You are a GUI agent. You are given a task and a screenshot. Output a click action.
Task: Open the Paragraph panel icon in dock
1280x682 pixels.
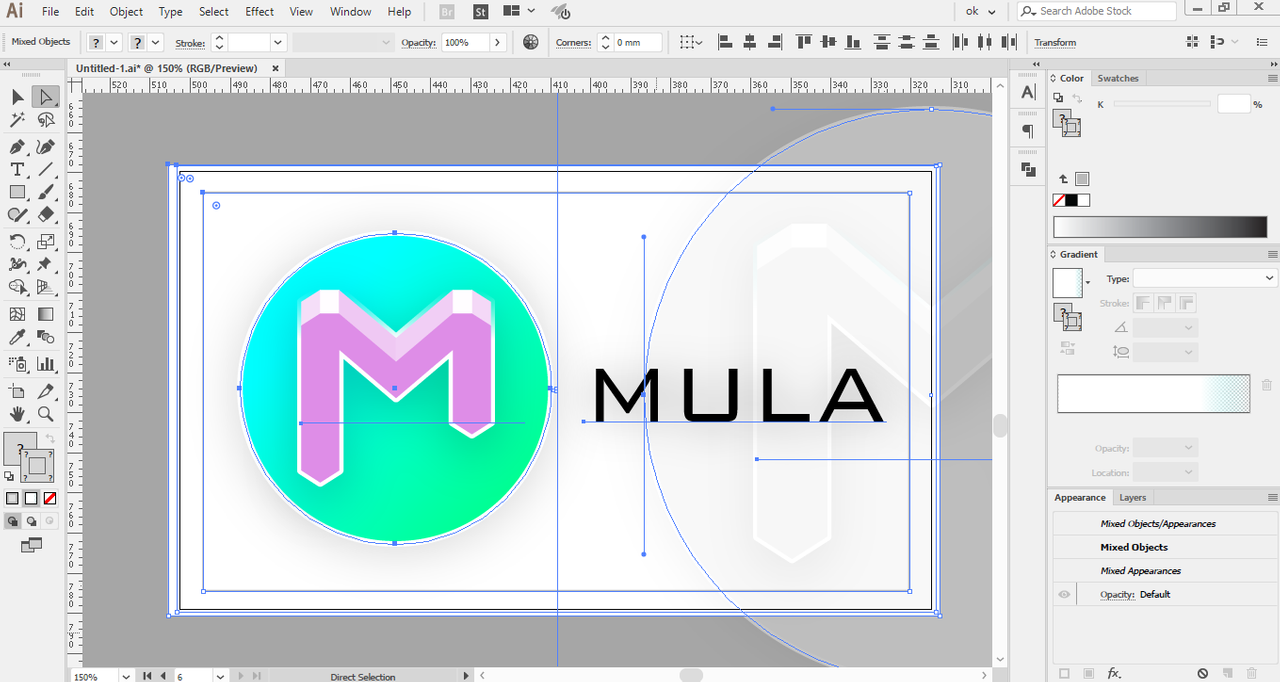(1028, 131)
